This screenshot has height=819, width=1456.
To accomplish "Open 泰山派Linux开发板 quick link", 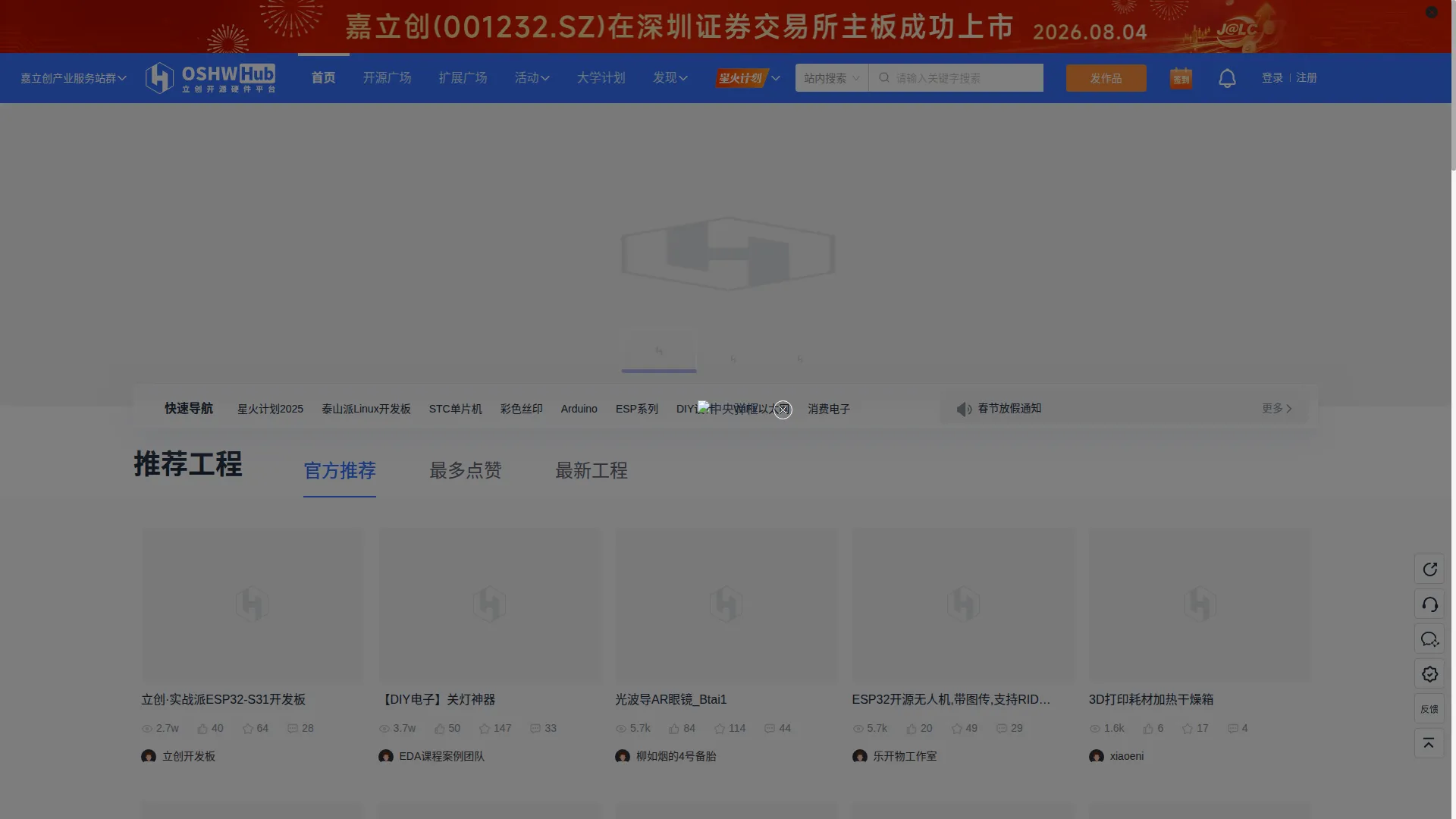I will (x=366, y=409).
